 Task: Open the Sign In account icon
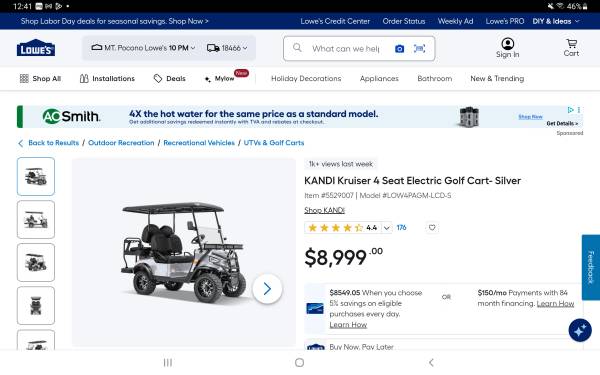[507, 48]
